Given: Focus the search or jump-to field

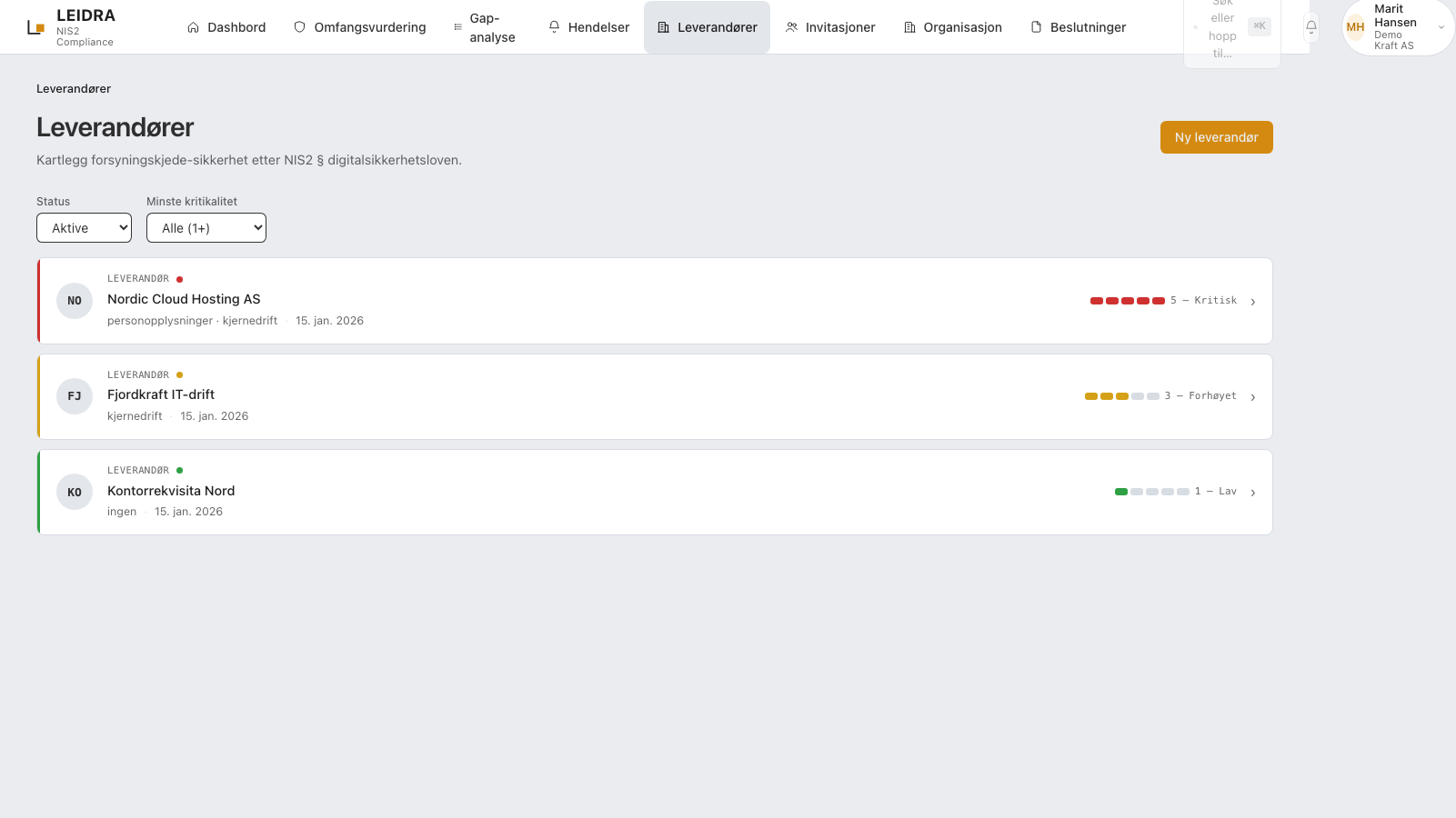Looking at the screenshot, I should [1231, 27].
